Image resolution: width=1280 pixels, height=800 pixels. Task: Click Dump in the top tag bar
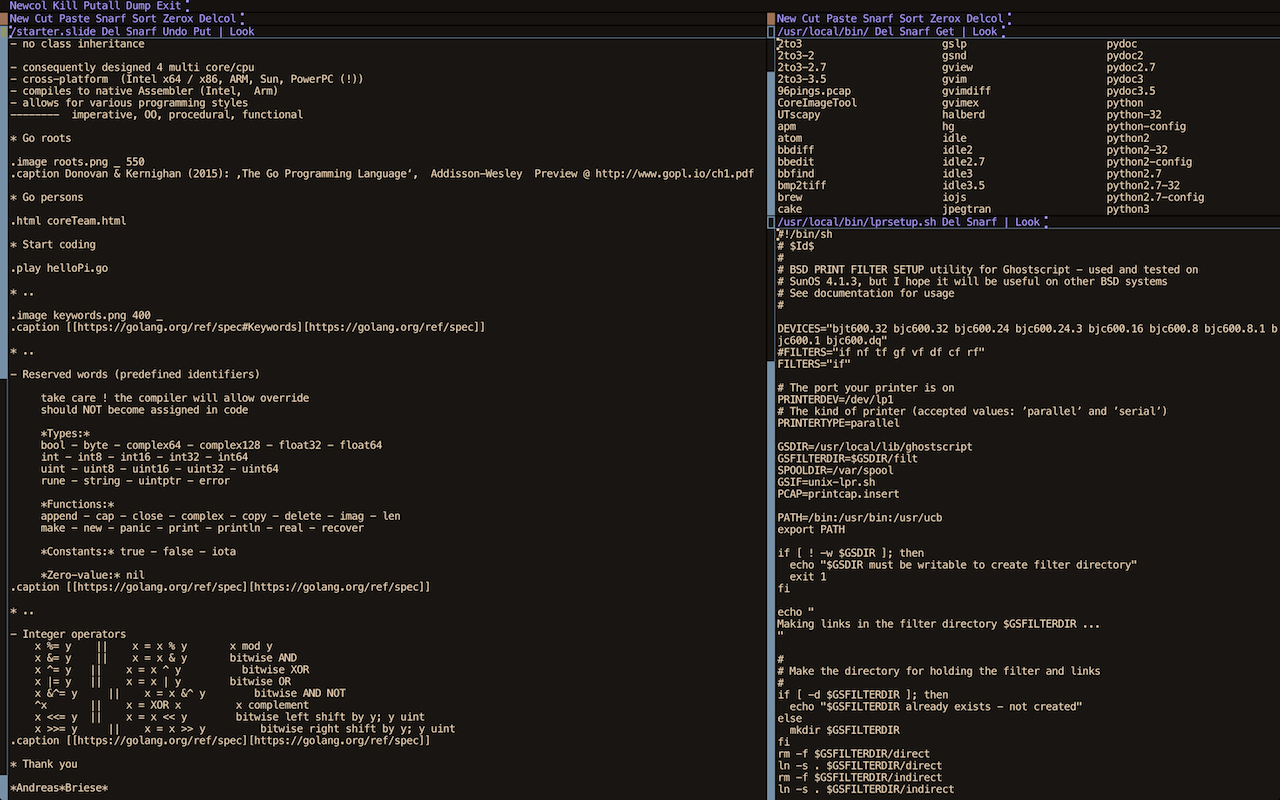coord(138,6)
